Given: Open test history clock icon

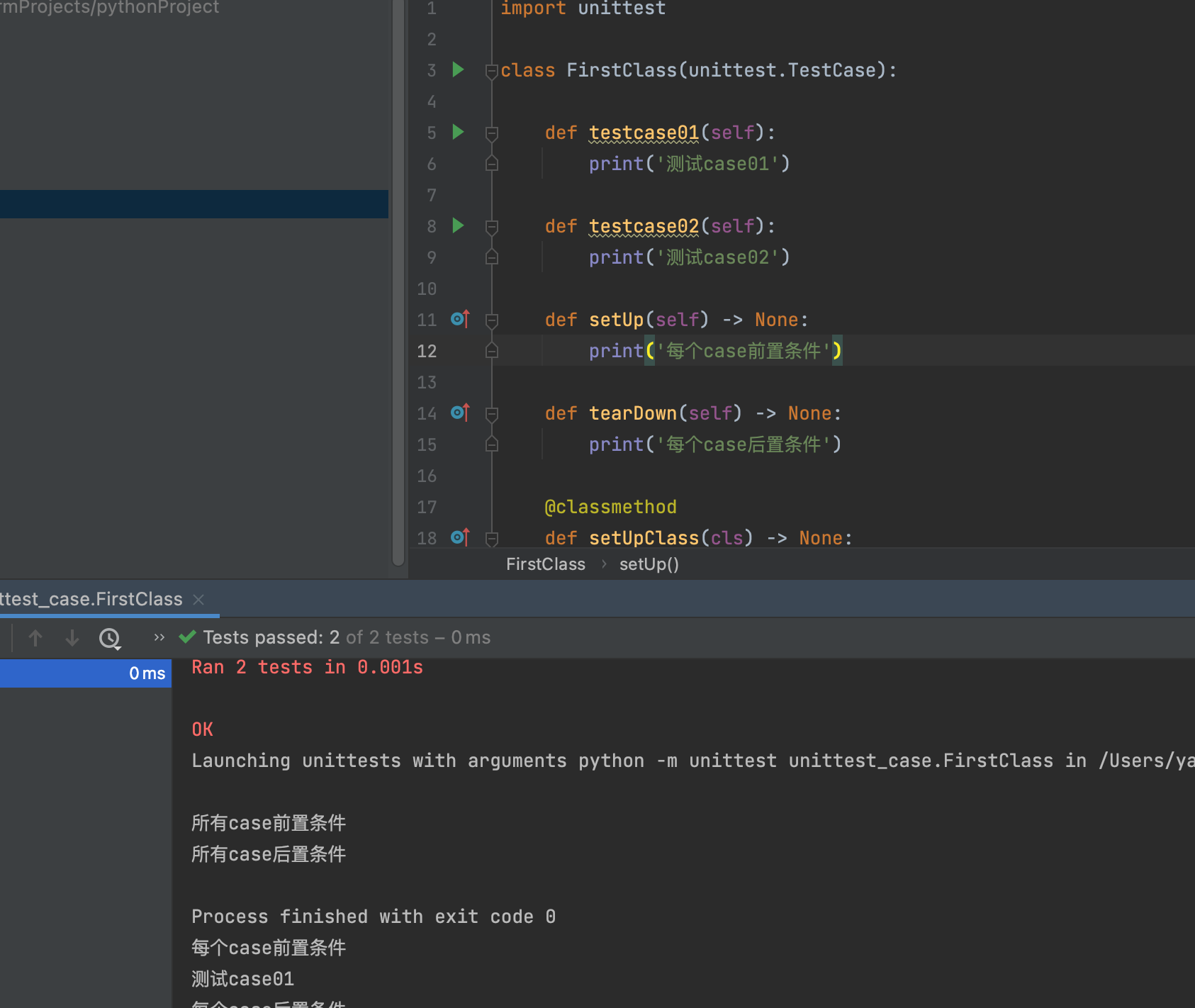Looking at the screenshot, I should pyautogui.click(x=110, y=639).
